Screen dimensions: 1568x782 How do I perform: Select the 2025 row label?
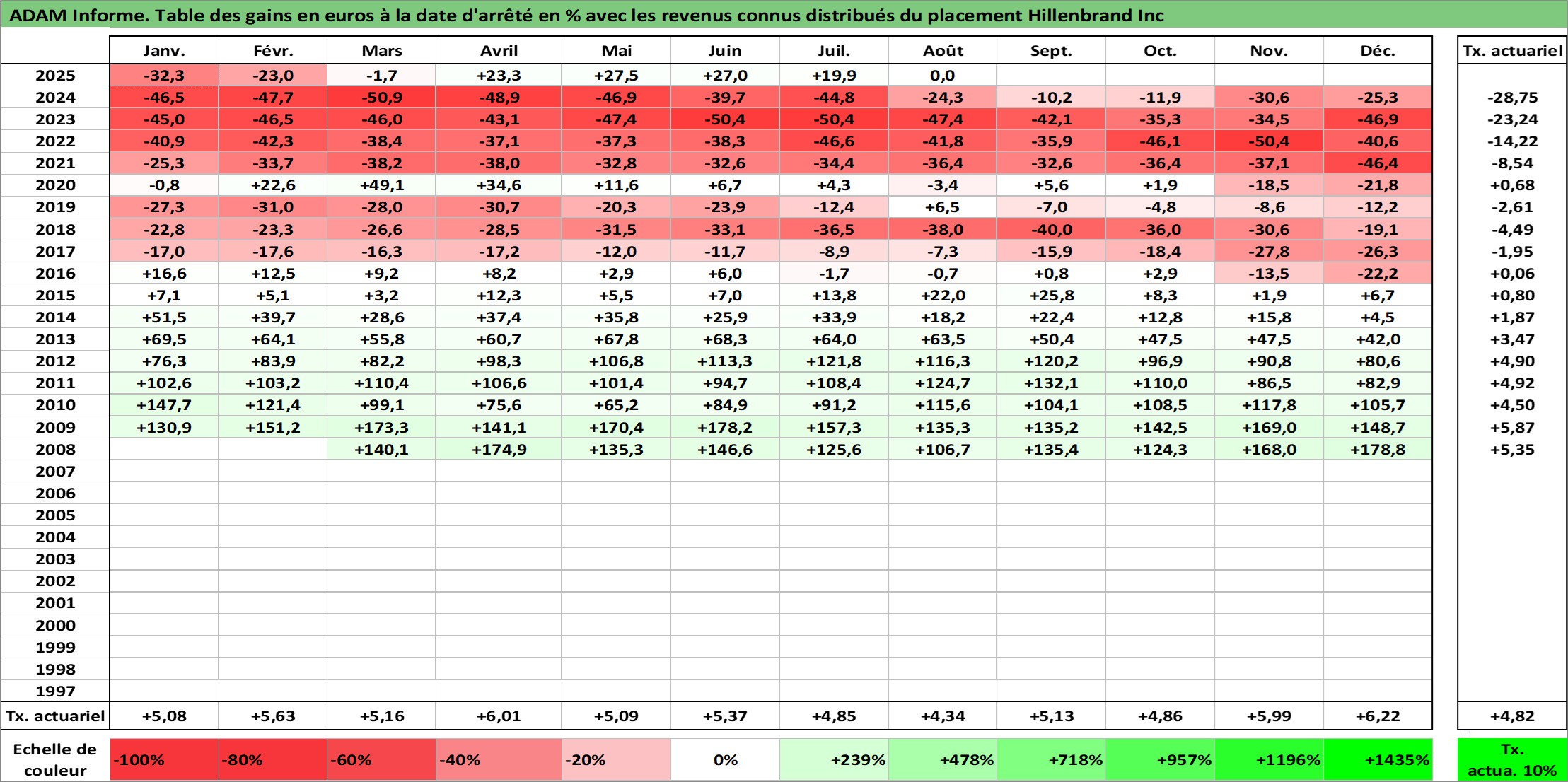click(x=55, y=75)
